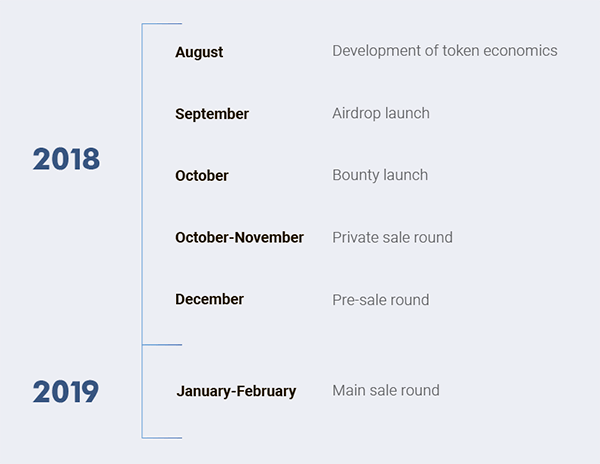This screenshot has height=464, width=600.
Task: Click the word November in the timeline
Action: (269, 238)
